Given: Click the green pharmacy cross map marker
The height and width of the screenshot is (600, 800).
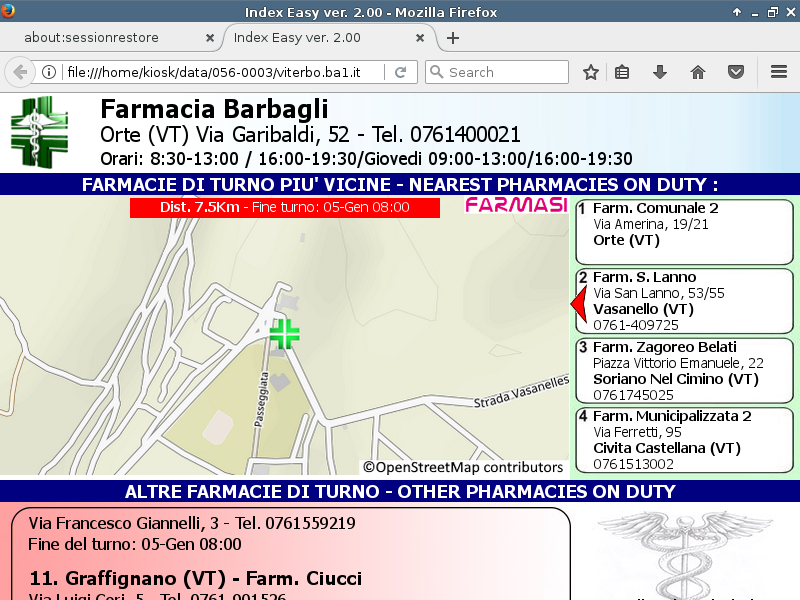Looking at the screenshot, I should [x=285, y=334].
